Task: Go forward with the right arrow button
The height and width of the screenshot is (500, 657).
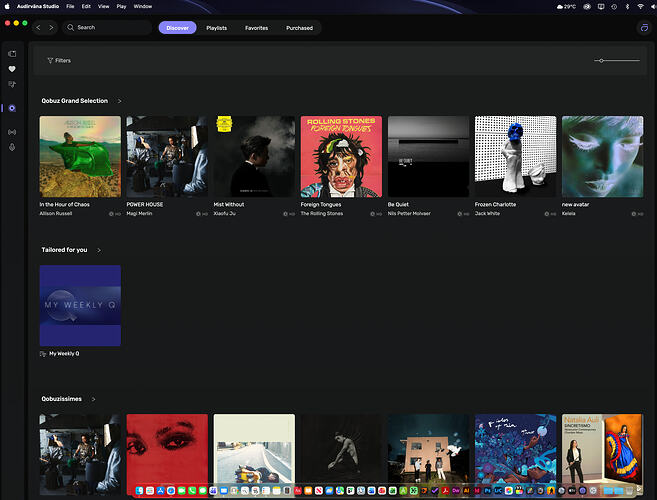Action: (51, 28)
